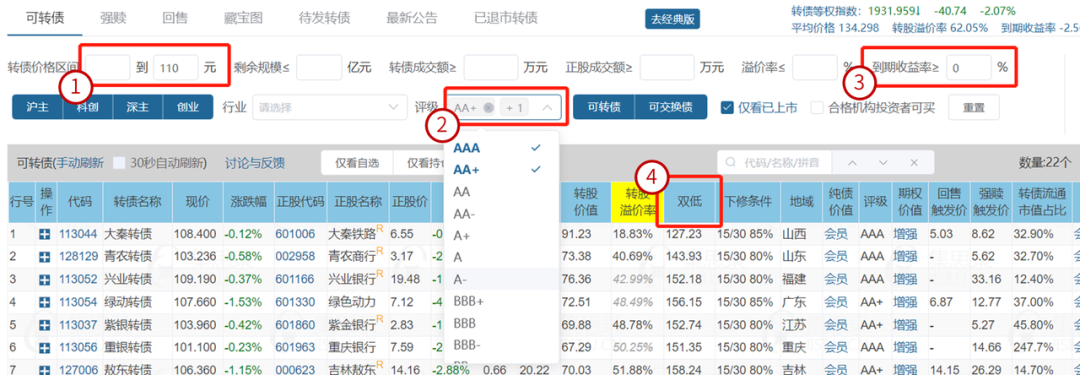This screenshot has height=375, width=1080.
Task: Filter by 可交换债 button
Action: (671, 108)
